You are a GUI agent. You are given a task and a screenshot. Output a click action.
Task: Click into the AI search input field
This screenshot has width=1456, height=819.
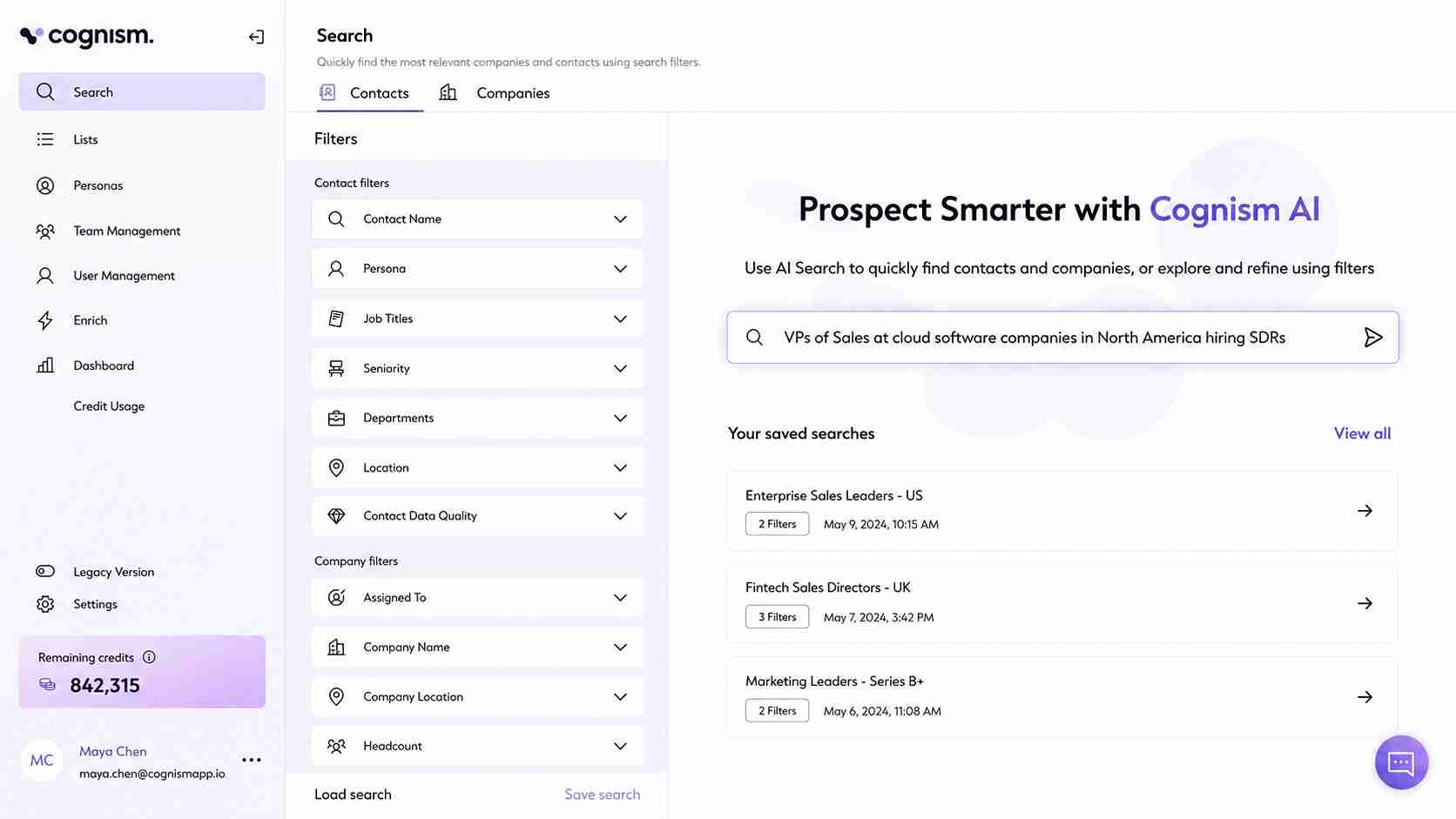(x=1062, y=337)
